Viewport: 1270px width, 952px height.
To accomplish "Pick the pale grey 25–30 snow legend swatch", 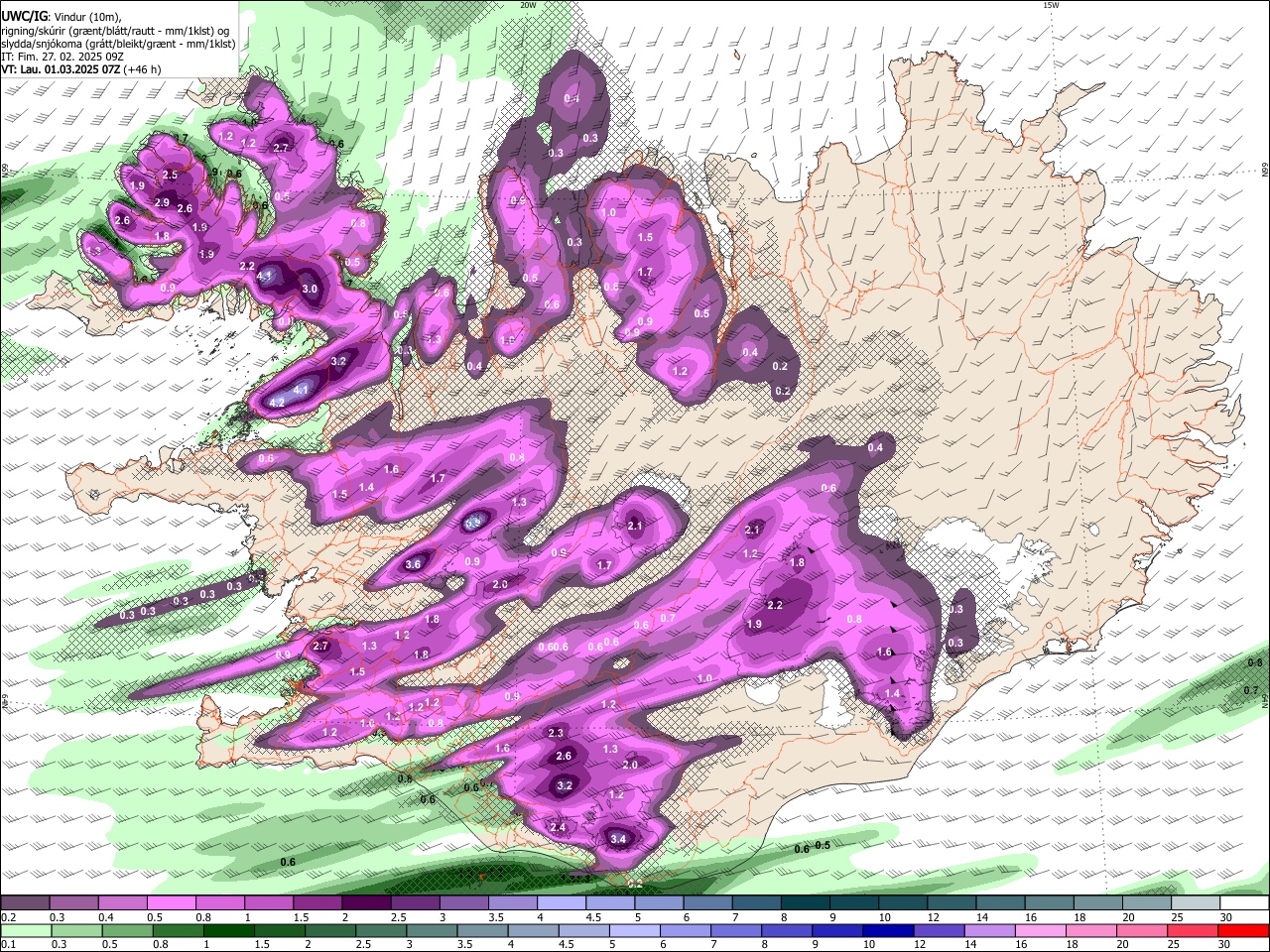I will (1195, 903).
